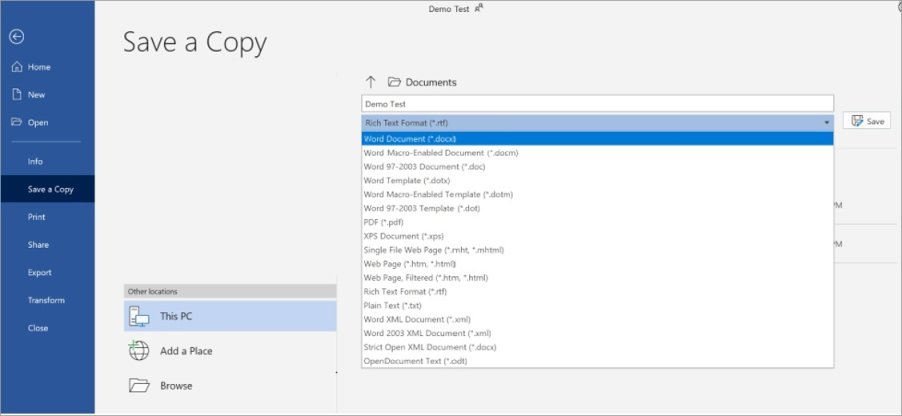Click the Documents folder icon

tap(394, 82)
